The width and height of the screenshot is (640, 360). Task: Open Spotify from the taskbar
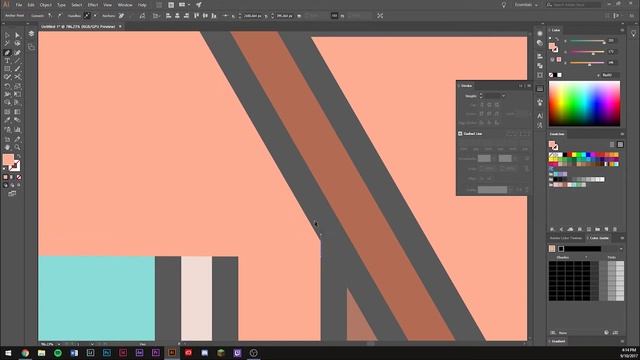pos(58,353)
